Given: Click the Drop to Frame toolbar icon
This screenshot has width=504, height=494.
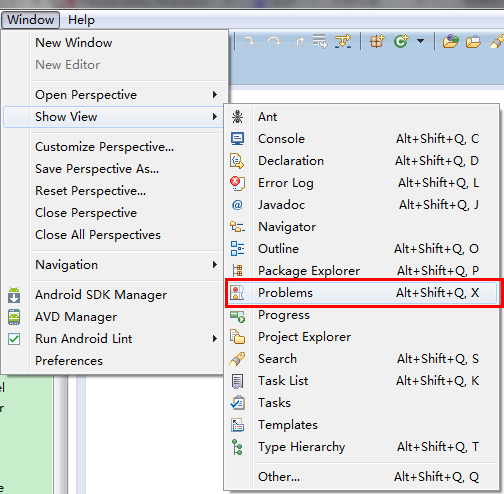Looking at the screenshot, I should tap(320, 41).
